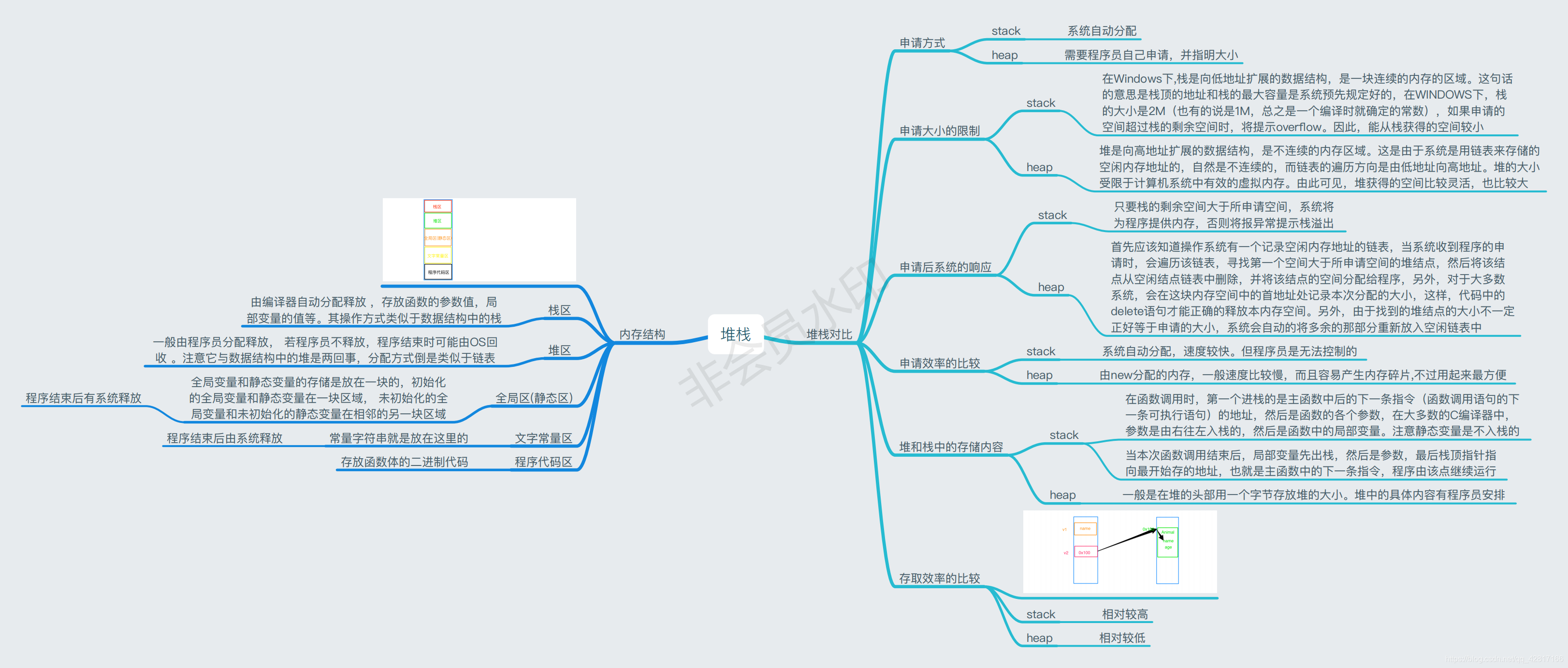The width and height of the screenshot is (1568, 668).
Task: Click the text 程序结束后由系统释放
Action: pos(225,438)
